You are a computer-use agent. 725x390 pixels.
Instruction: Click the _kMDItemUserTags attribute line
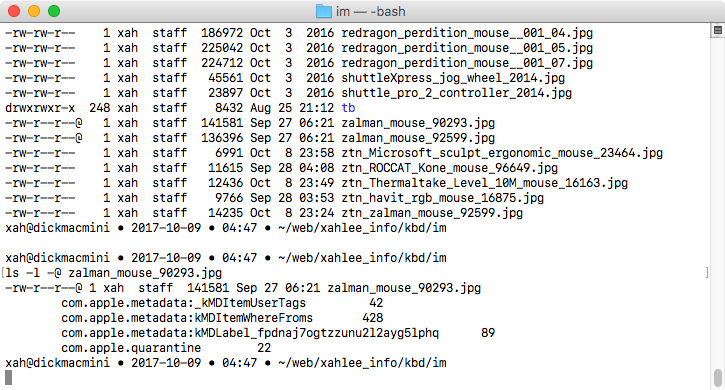(222, 303)
